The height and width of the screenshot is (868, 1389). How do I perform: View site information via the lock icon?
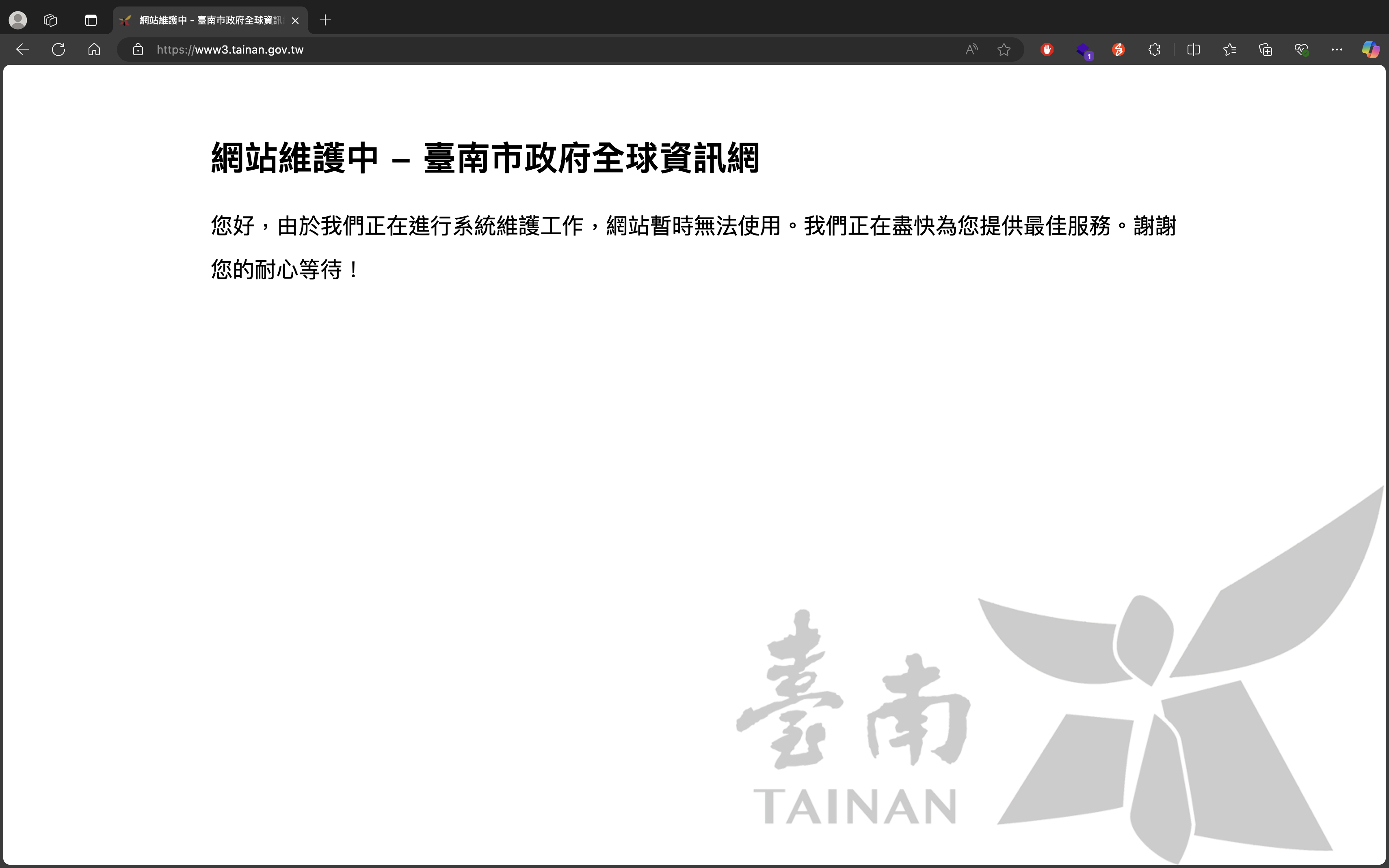point(138,50)
